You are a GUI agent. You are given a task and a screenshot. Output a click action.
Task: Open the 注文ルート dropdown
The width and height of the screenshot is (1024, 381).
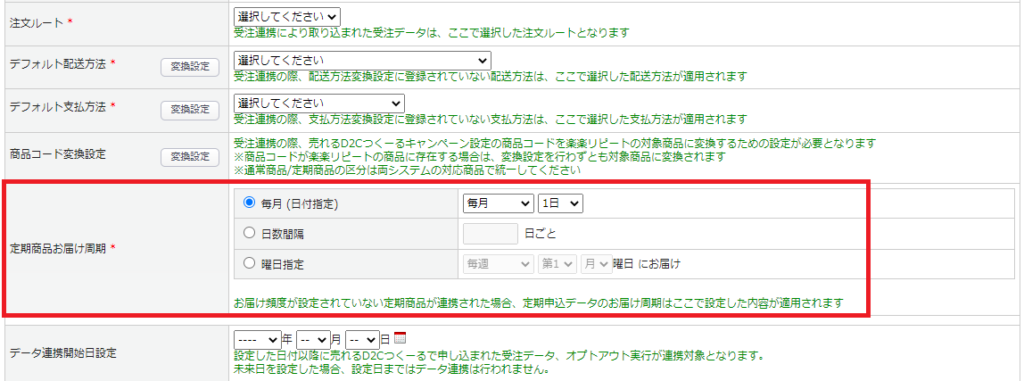click(x=287, y=17)
